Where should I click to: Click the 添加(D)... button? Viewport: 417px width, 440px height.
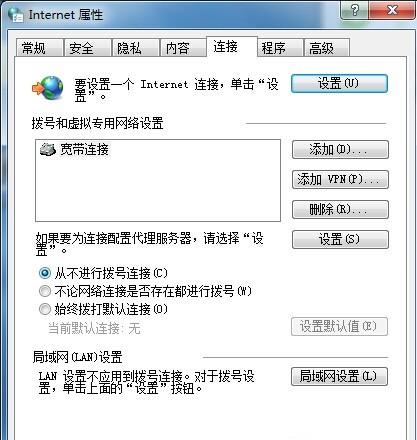pyautogui.click(x=340, y=150)
